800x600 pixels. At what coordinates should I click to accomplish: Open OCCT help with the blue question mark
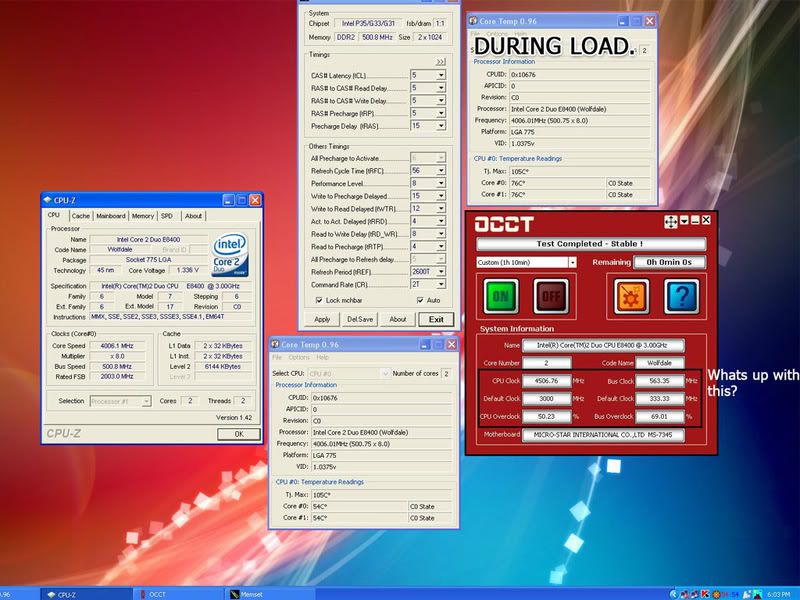pos(682,296)
